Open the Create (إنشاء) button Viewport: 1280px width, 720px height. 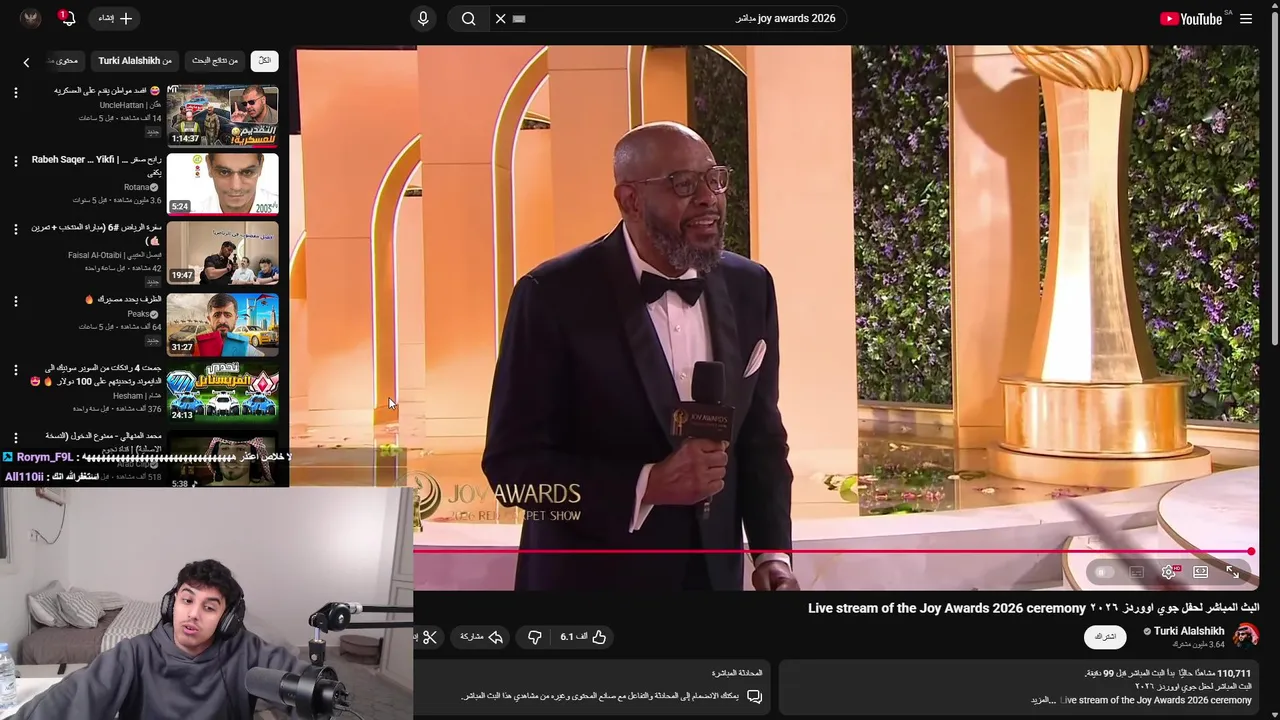tap(114, 18)
